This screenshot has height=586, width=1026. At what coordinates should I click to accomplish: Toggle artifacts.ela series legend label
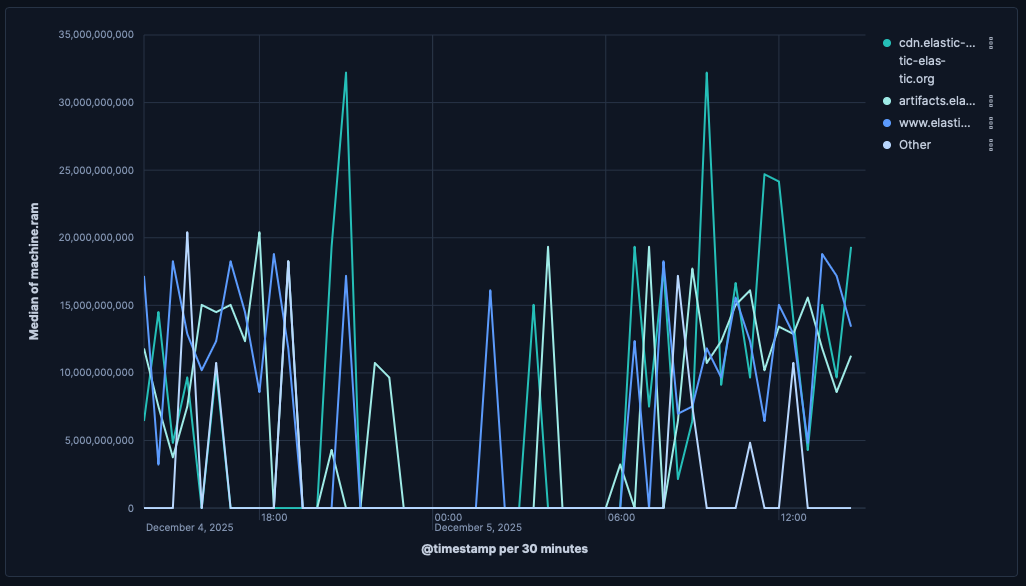[936, 101]
